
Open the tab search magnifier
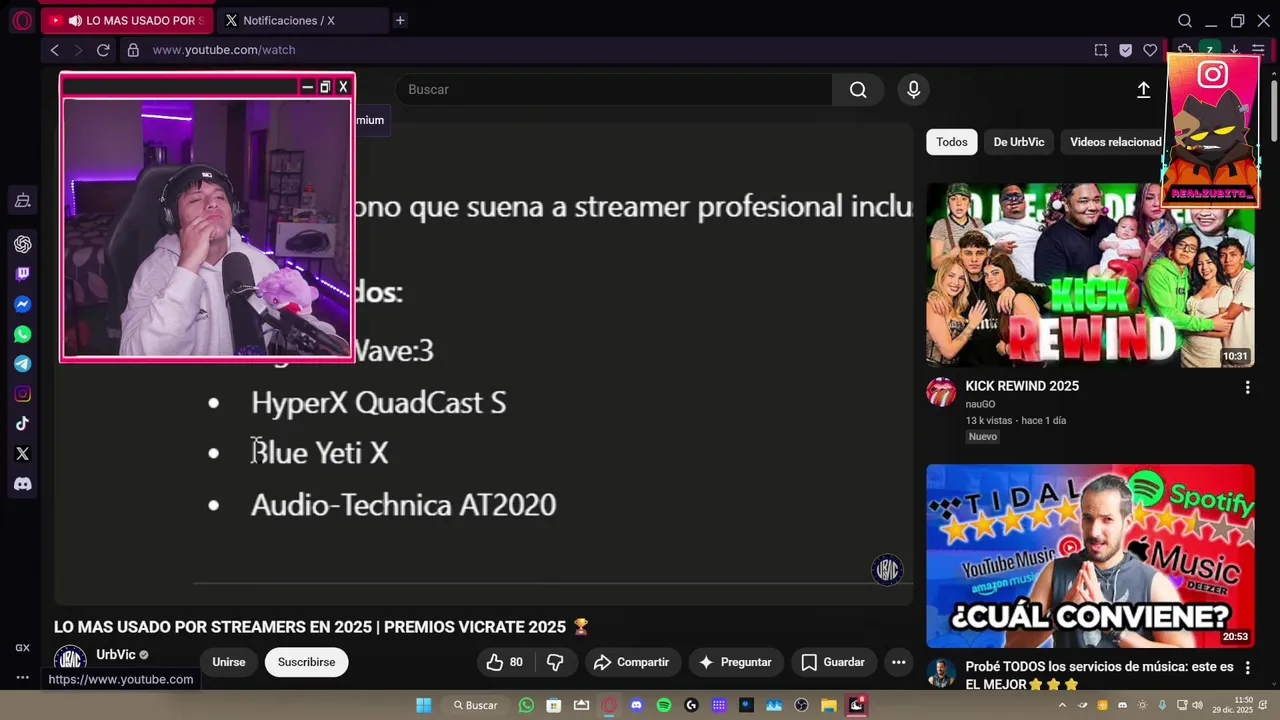(1185, 20)
